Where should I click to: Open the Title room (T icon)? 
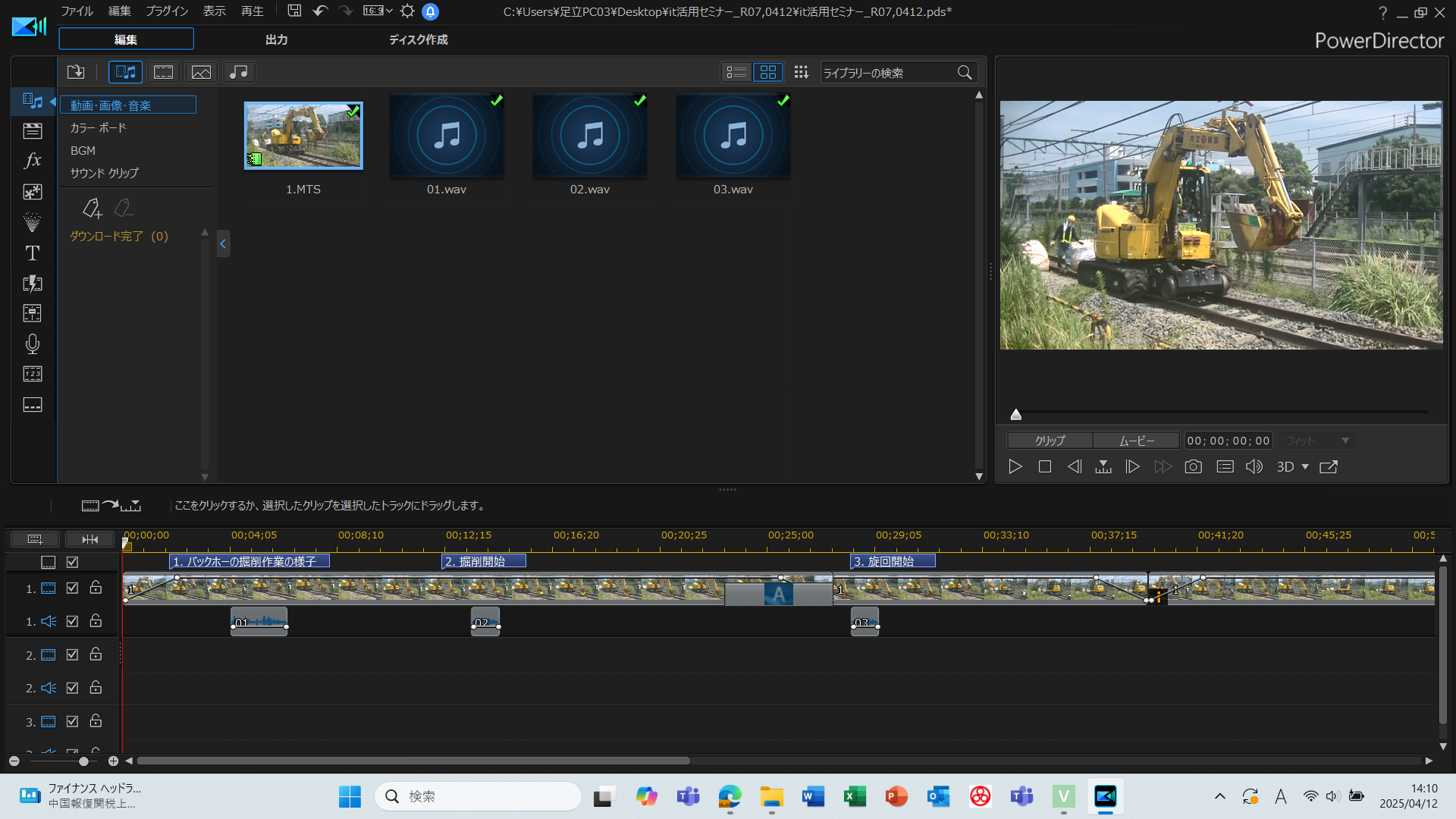click(32, 253)
